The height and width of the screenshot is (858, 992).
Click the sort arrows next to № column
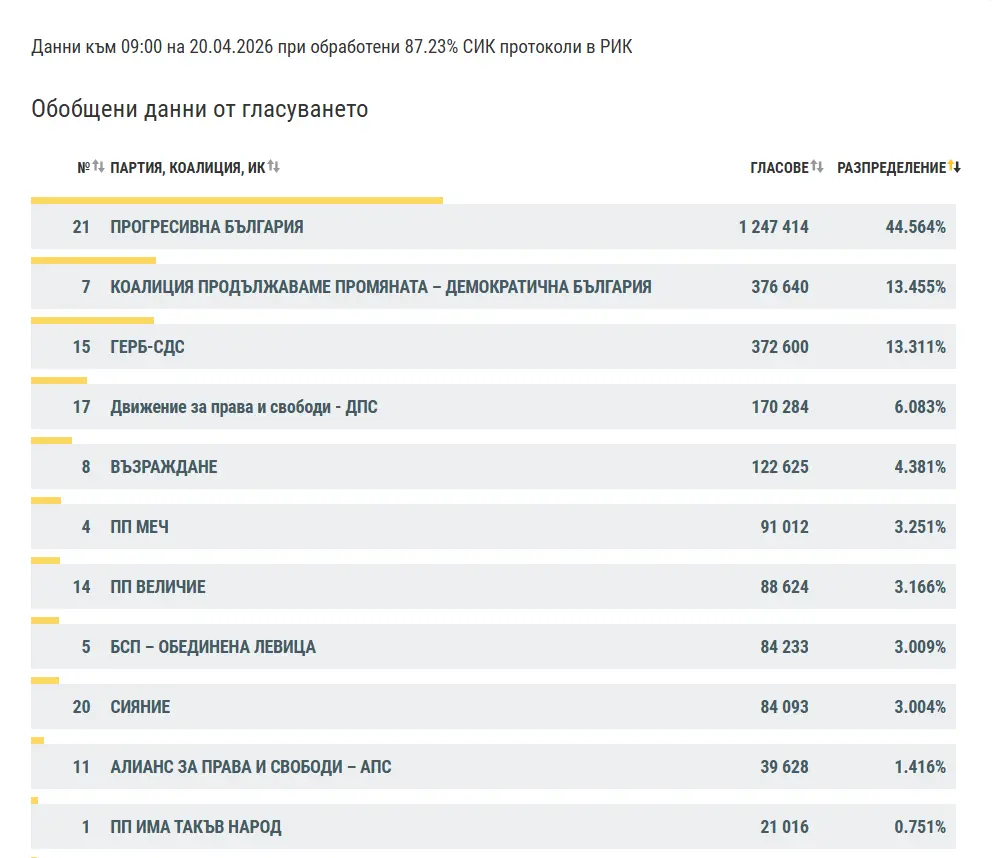pos(98,167)
